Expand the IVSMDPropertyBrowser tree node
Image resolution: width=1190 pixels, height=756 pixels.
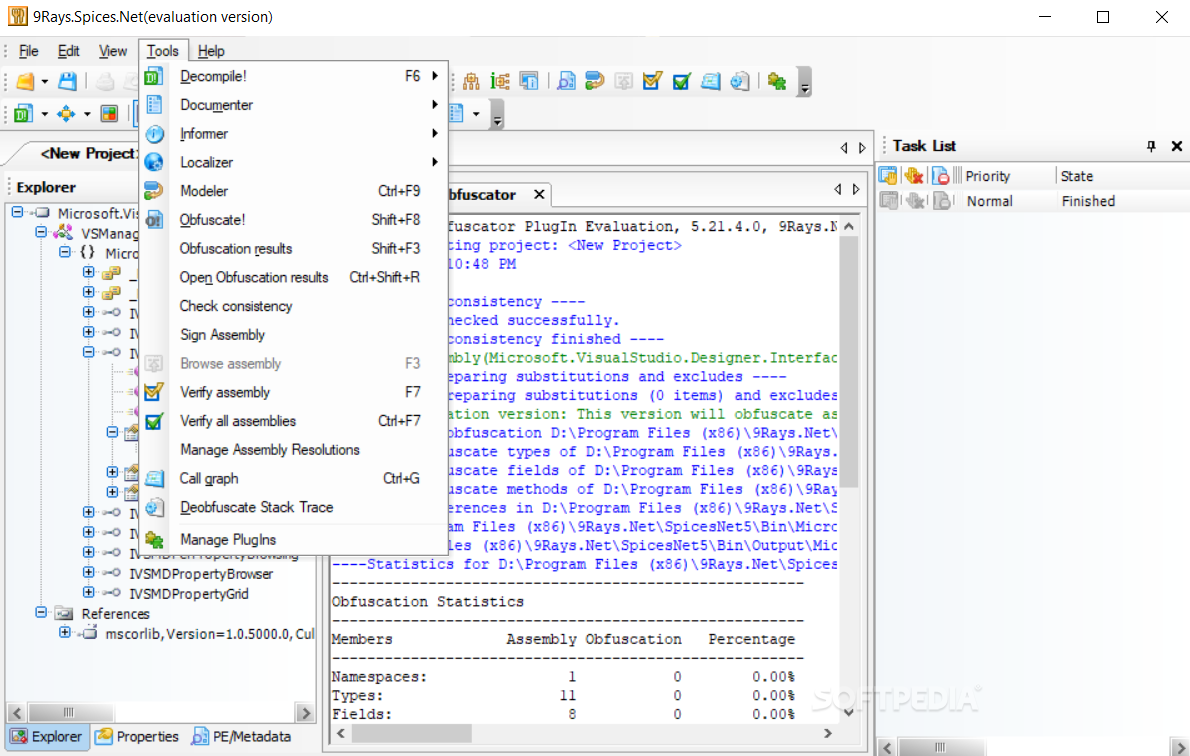(x=89, y=572)
